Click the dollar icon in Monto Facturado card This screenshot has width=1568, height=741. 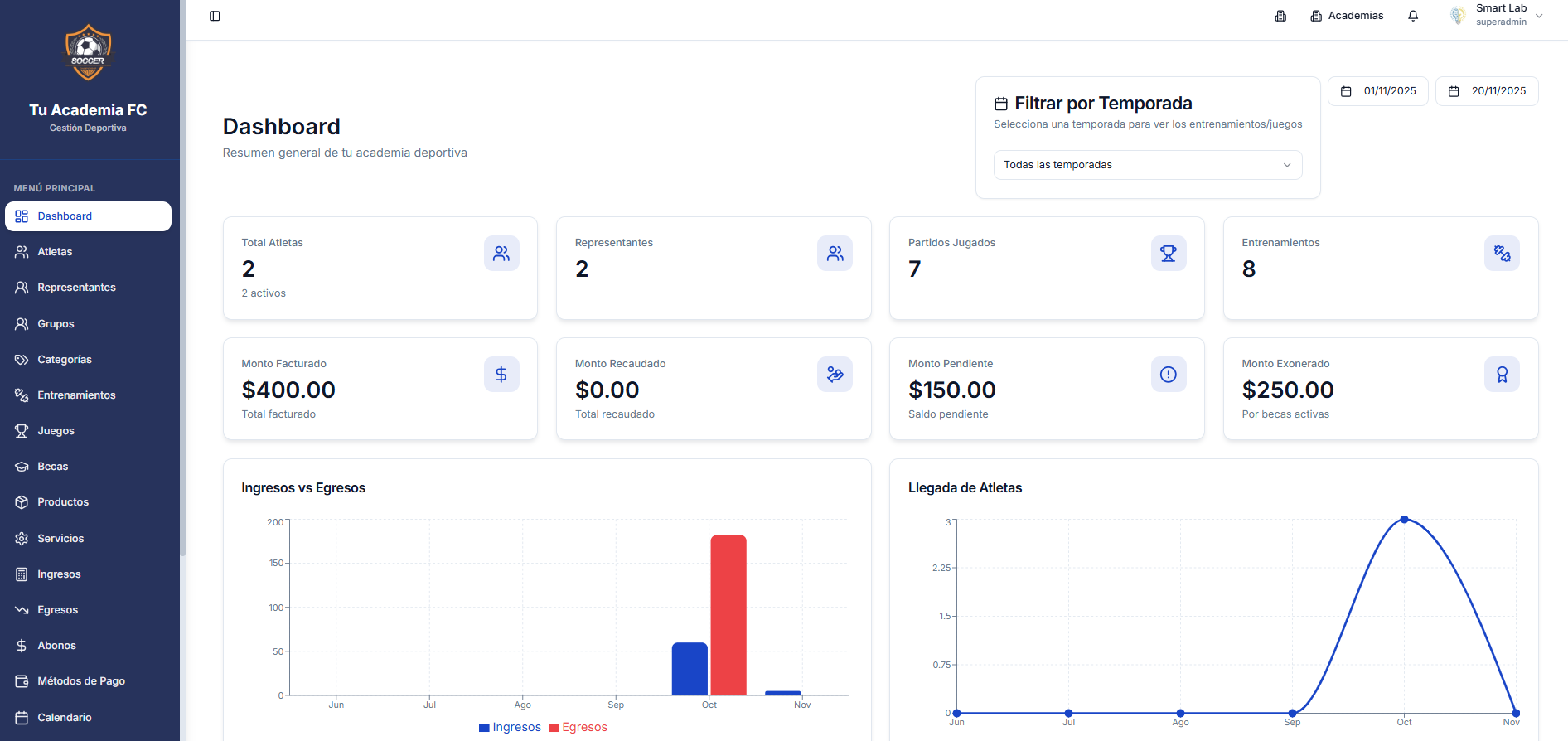pyautogui.click(x=501, y=375)
